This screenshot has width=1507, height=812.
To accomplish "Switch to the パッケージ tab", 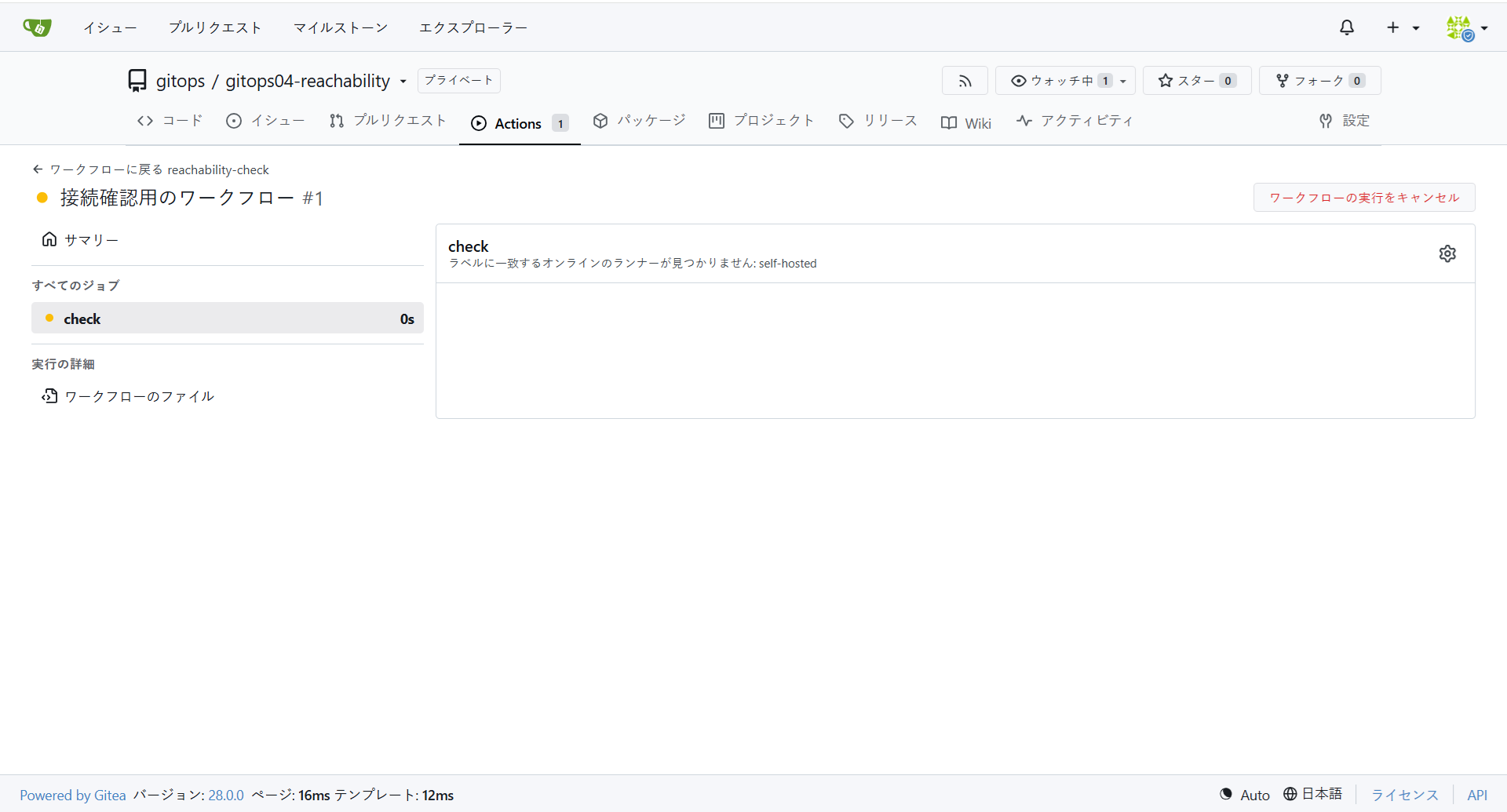I will click(x=639, y=121).
